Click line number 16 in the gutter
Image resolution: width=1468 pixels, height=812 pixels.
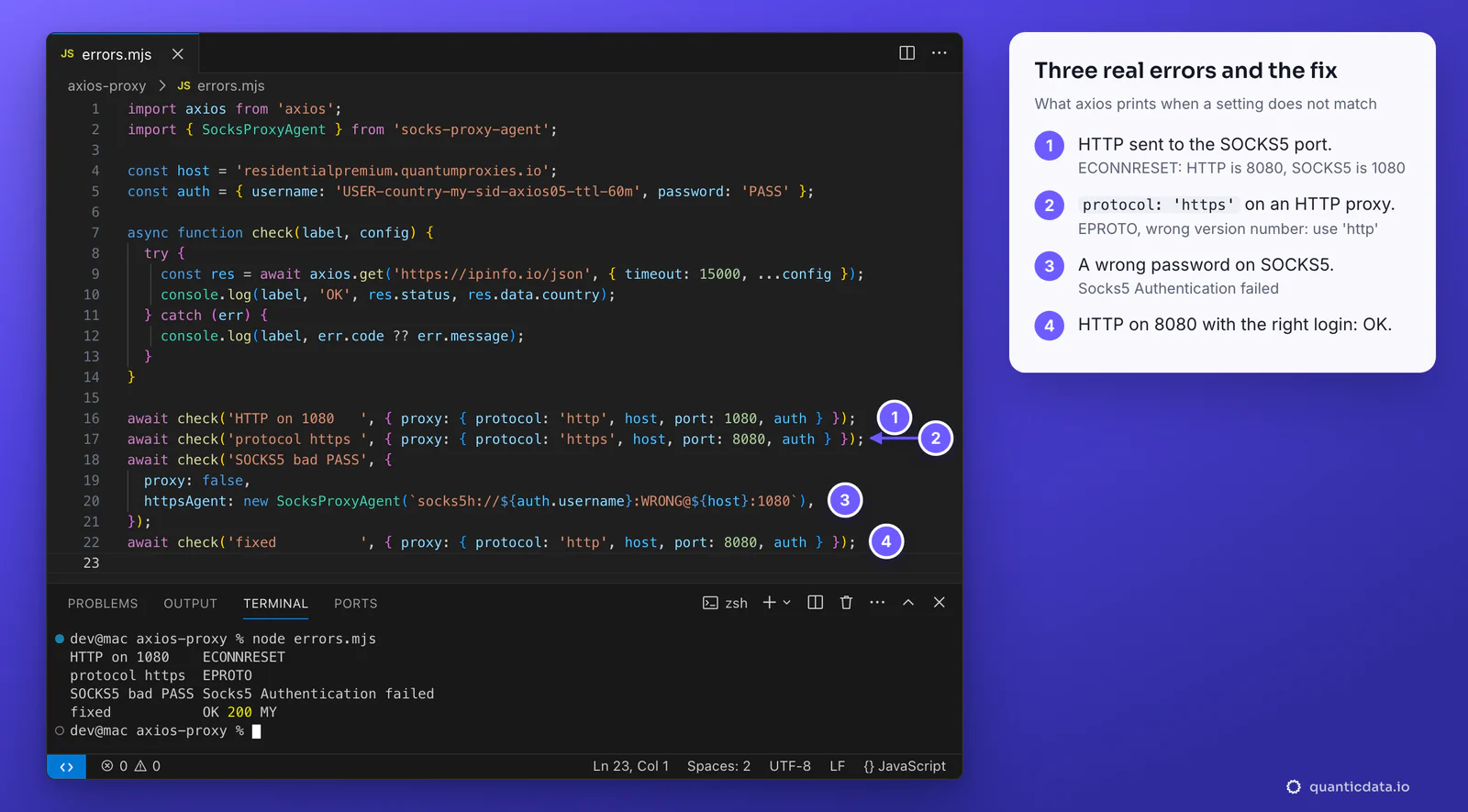(x=91, y=418)
